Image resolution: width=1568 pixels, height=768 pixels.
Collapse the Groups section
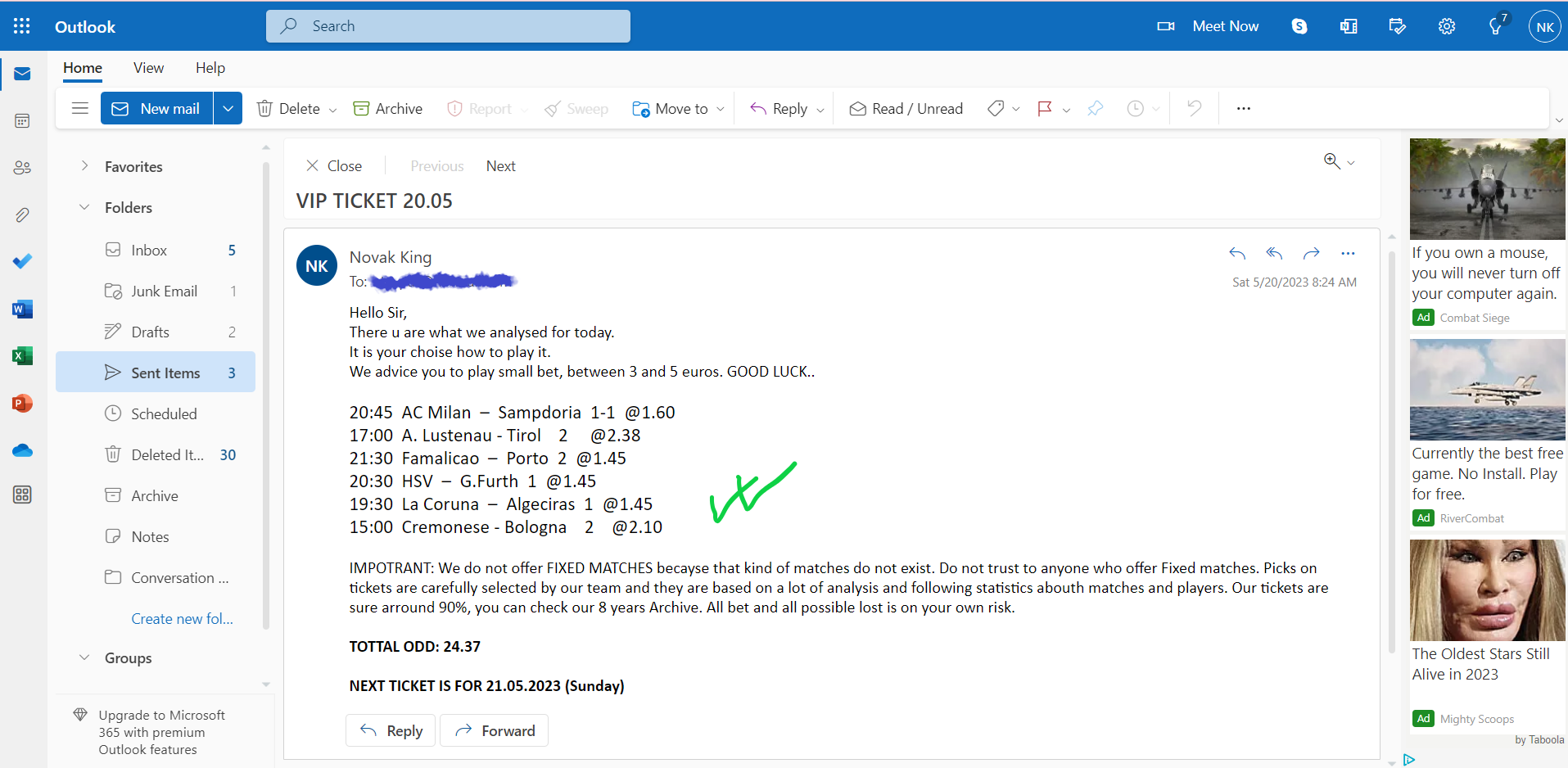click(x=84, y=657)
